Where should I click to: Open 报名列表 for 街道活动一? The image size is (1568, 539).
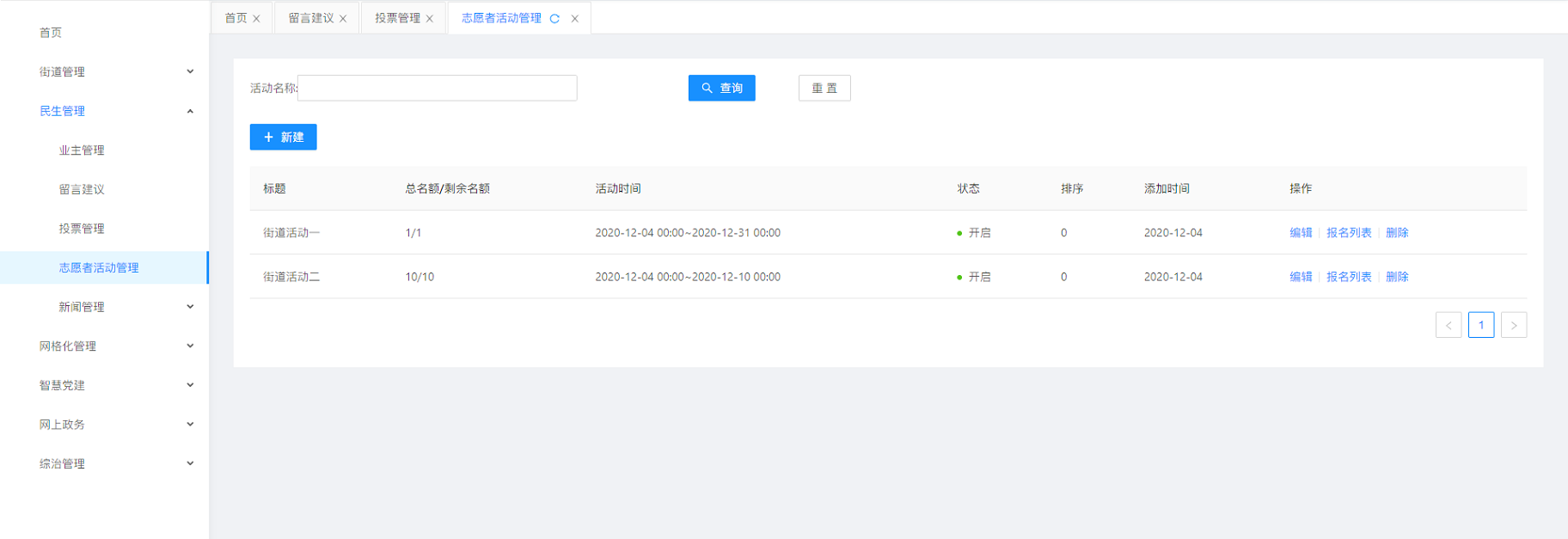(x=1349, y=233)
